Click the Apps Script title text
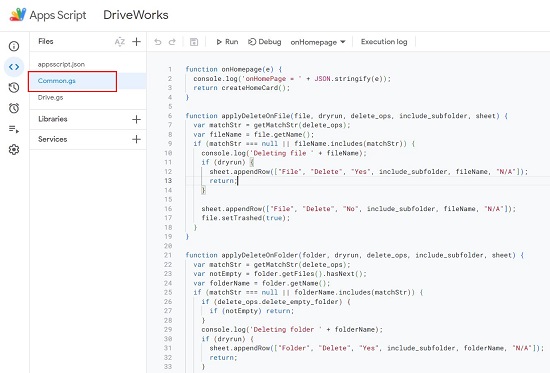Screen dimensions: 550x373 click(58, 15)
